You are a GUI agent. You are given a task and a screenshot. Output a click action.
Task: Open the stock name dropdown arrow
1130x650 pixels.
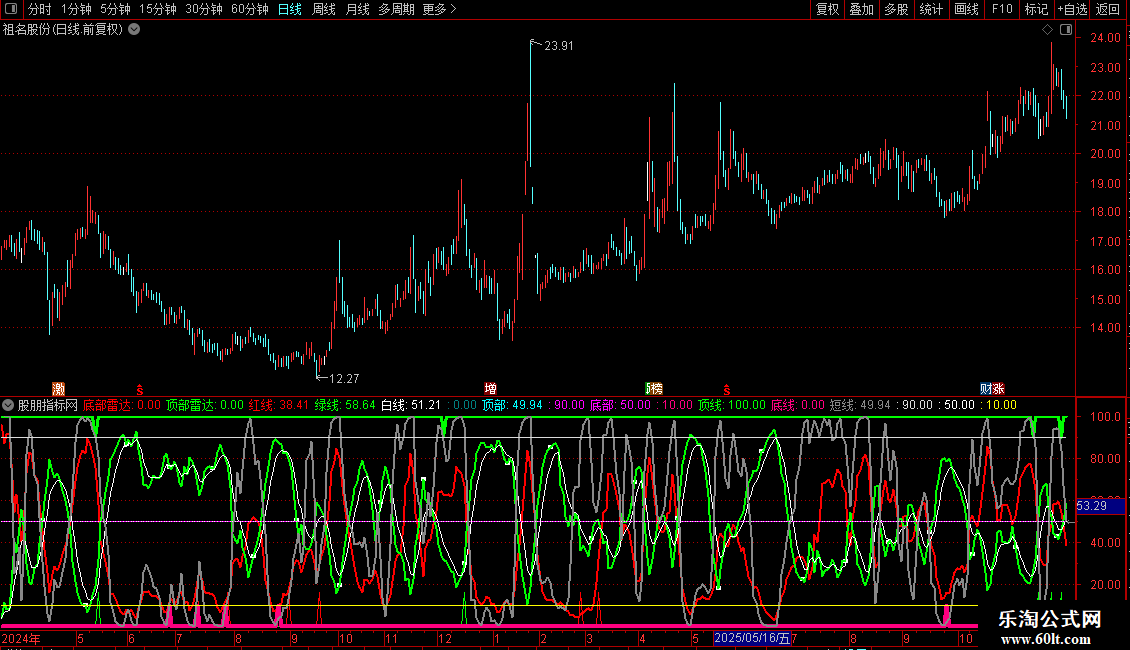click(134, 29)
